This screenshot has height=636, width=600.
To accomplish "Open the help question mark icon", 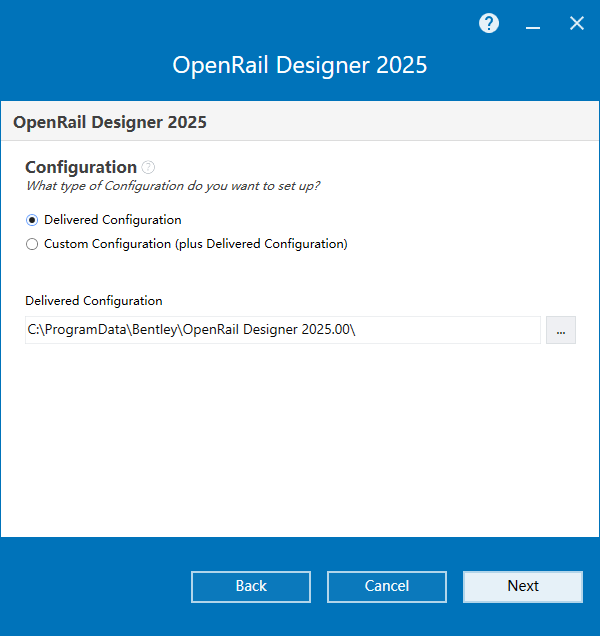I will (x=489, y=23).
